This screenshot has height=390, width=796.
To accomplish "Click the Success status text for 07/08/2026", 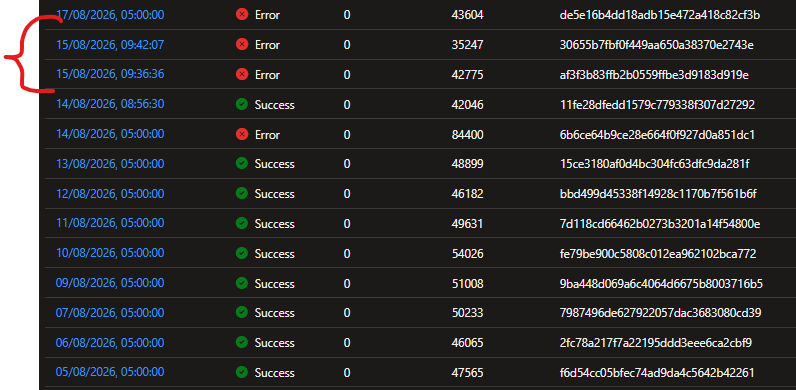I will pos(275,313).
